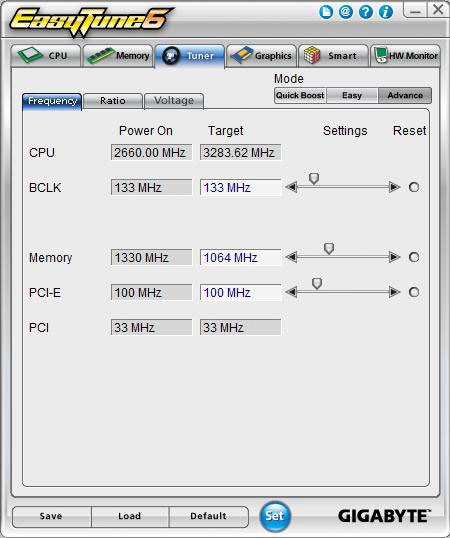450x538 pixels.
Task: Click the CPU power-on value 2660.00 MHz
Action: tap(151, 152)
